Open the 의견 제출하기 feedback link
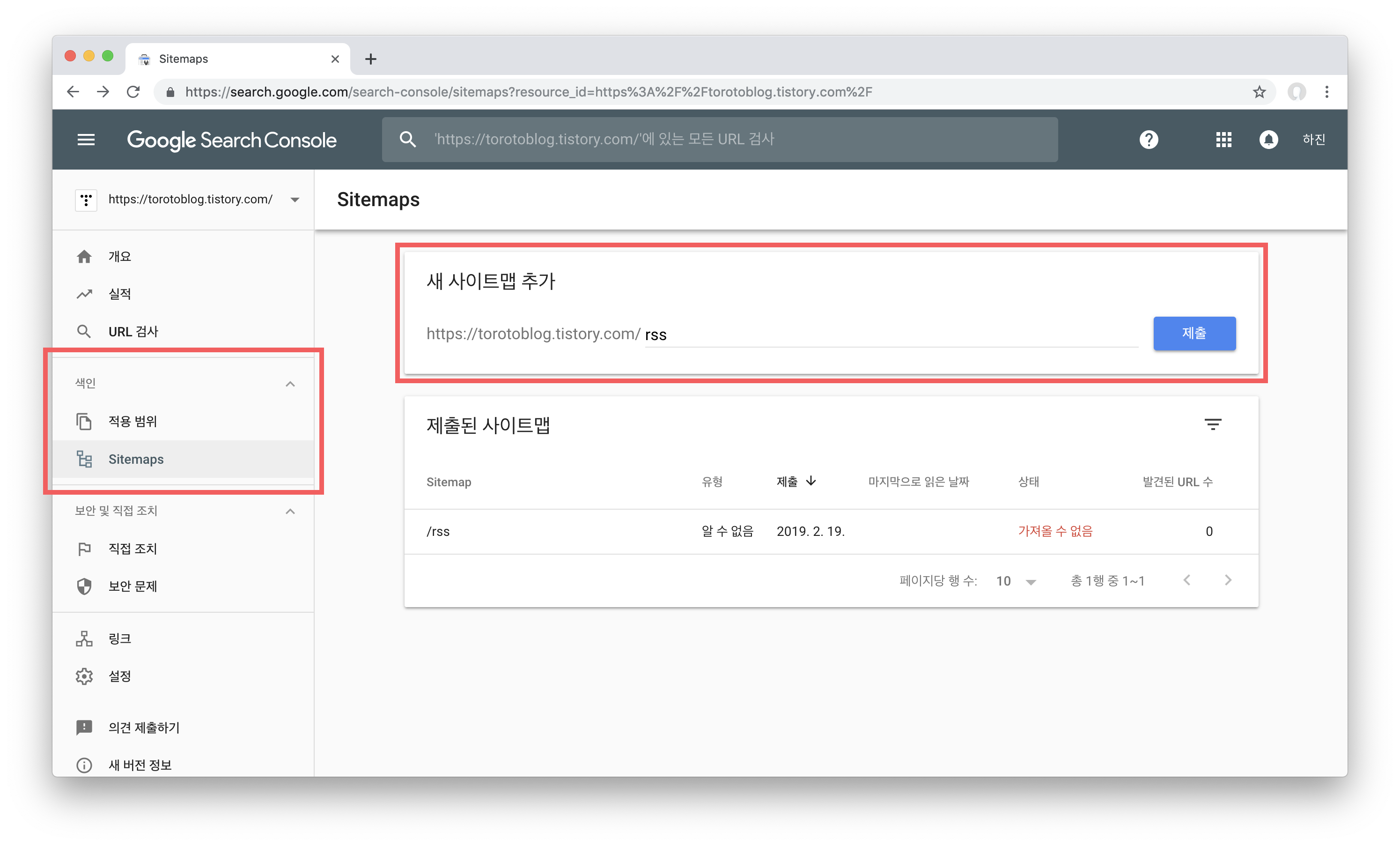 click(144, 727)
